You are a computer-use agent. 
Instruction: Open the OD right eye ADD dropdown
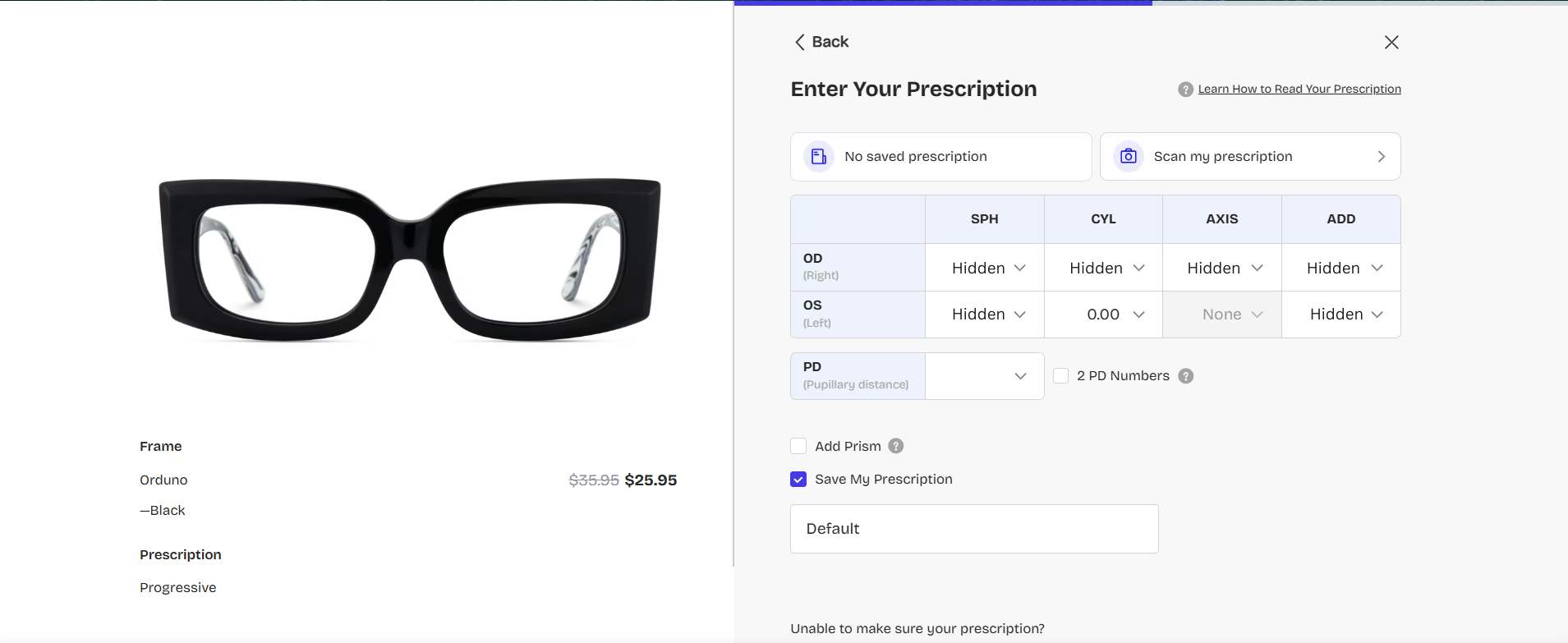[x=1341, y=268]
